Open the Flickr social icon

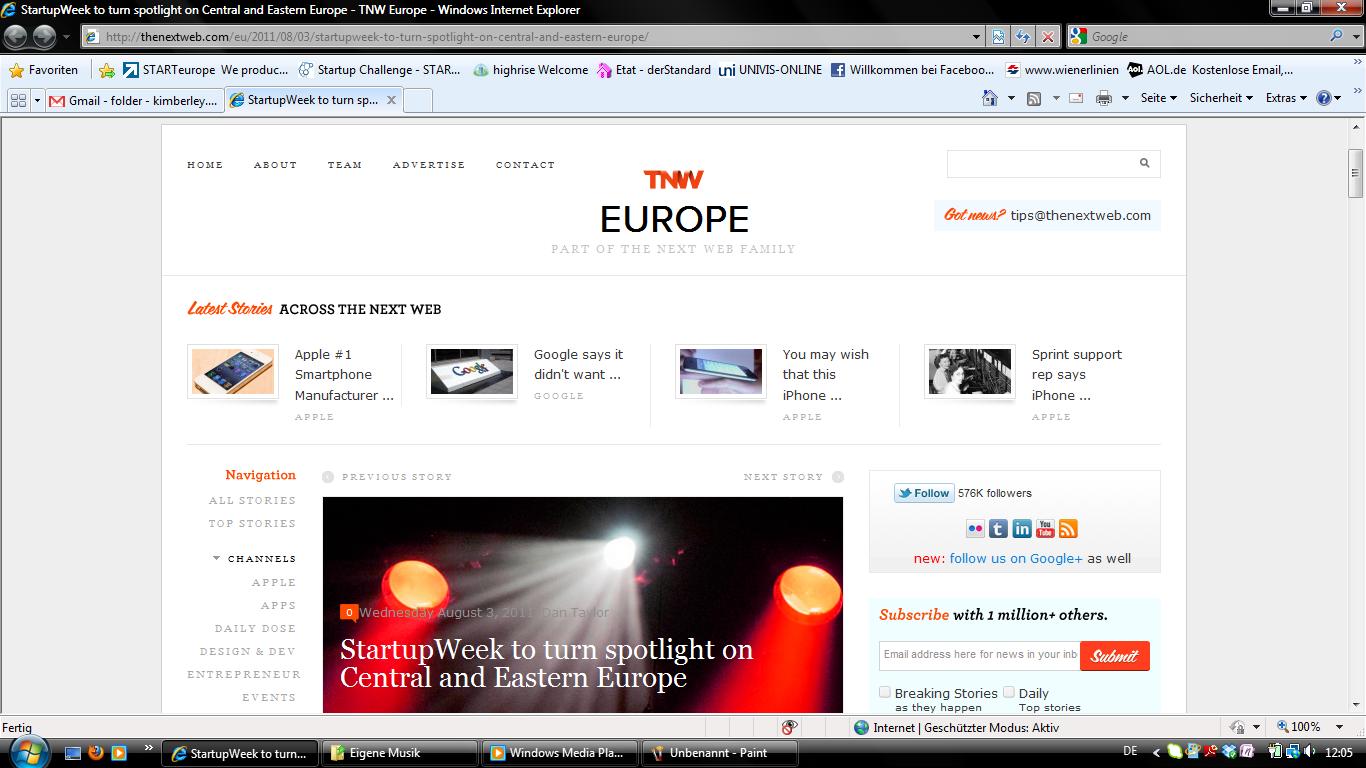tap(976, 529)
